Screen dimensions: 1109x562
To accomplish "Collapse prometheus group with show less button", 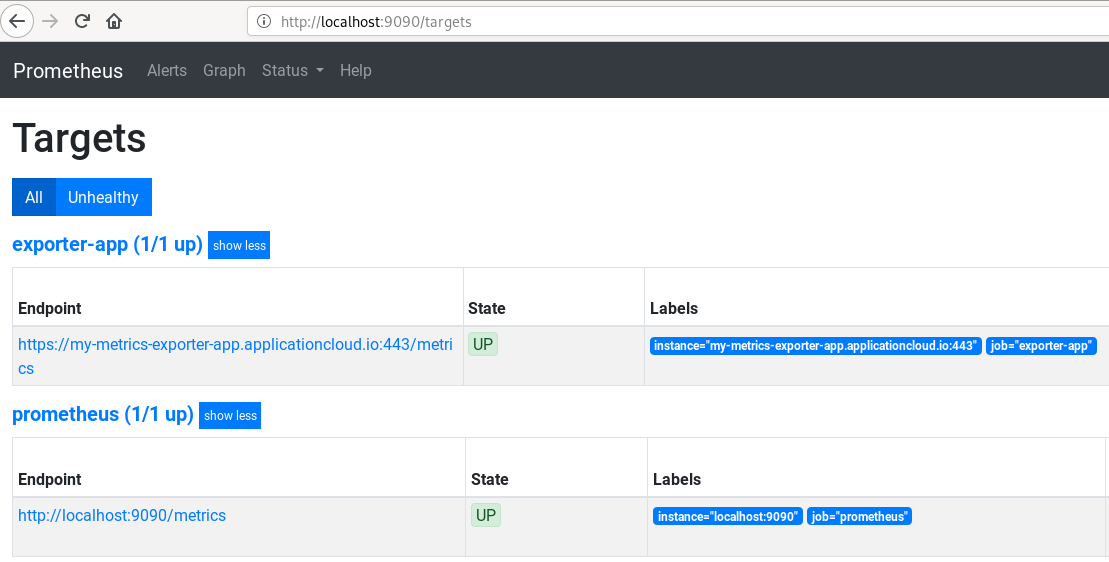I will click(230, 416).
